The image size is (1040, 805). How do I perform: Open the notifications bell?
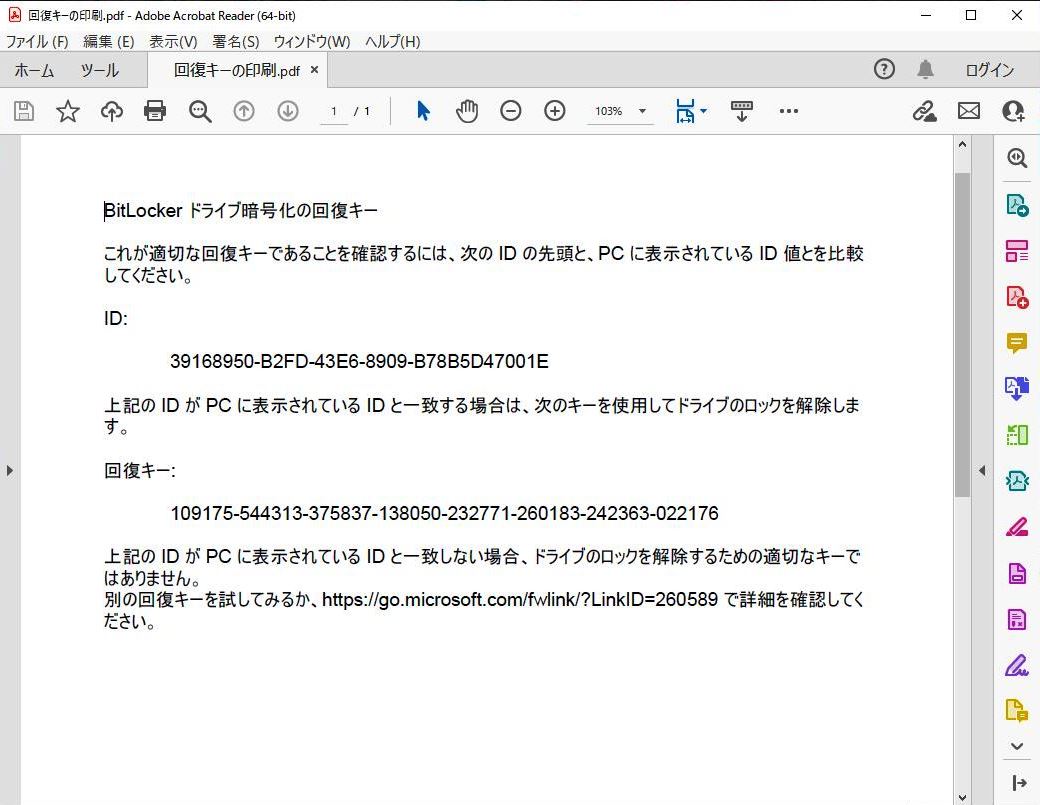click(925, 69)
